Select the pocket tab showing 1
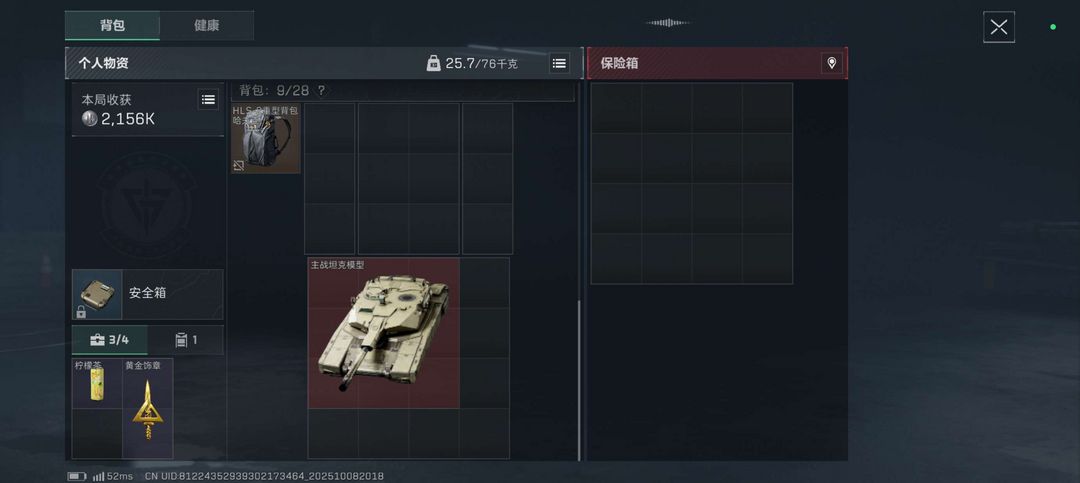Image resolution: width=1080 pixels, height=483 pixels. coord(186,340)
